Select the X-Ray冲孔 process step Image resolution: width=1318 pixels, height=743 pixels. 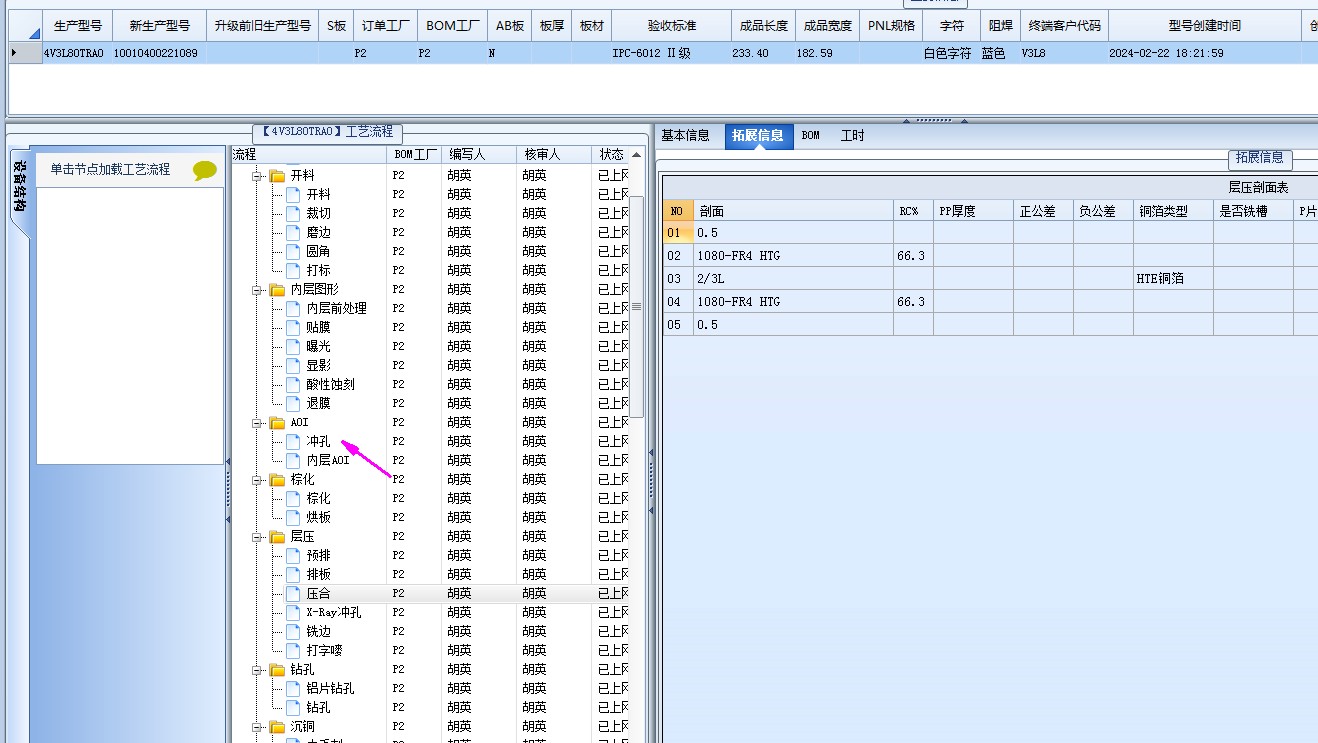[x=334, y=612]
